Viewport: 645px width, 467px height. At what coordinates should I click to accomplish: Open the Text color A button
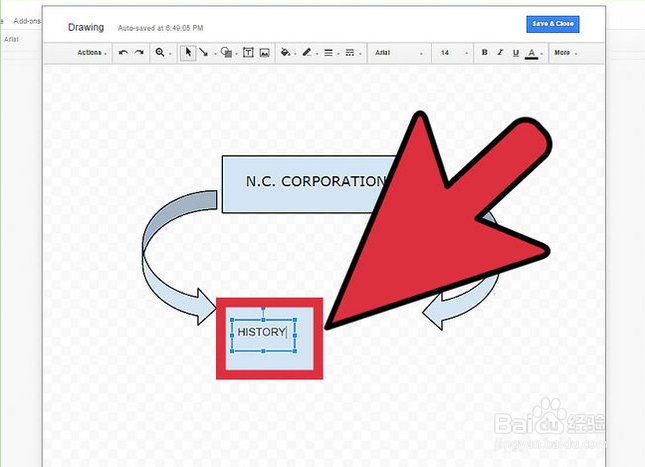coord(531,53)
